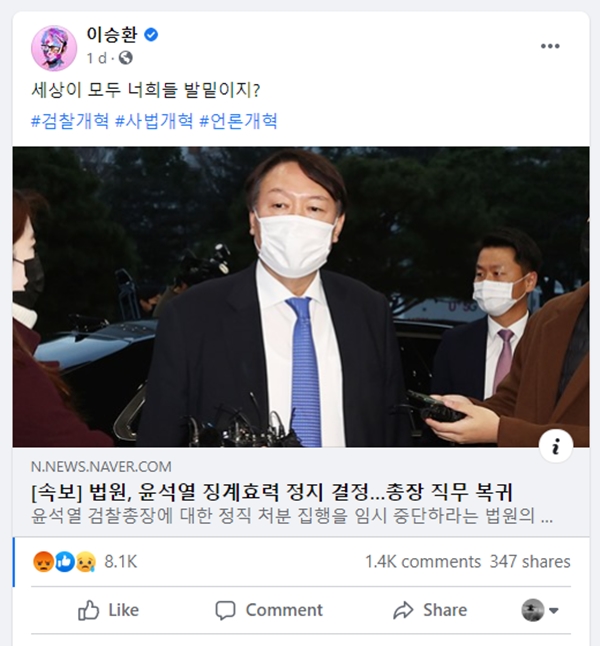Open the #검찰개혁 hashtag
600x646 pixels.
70,121
